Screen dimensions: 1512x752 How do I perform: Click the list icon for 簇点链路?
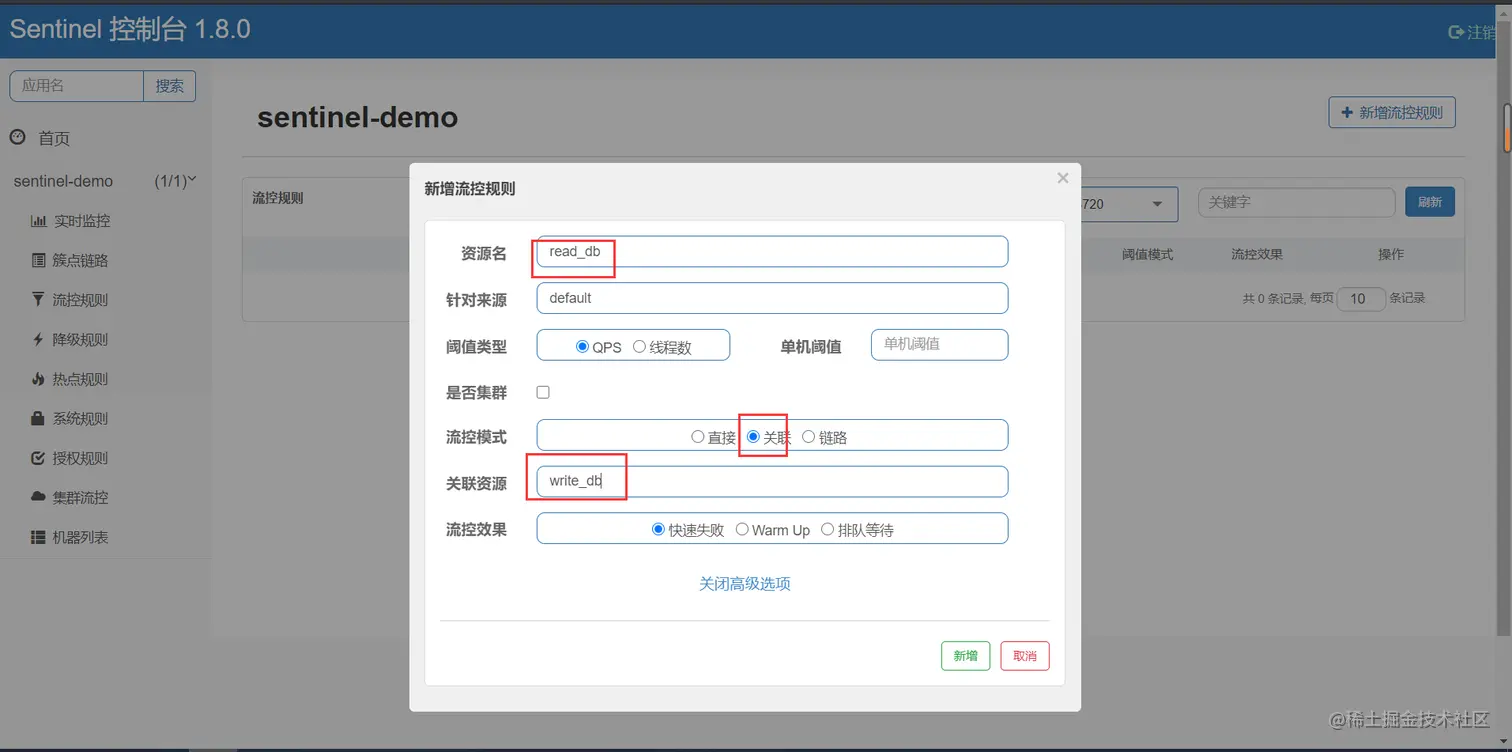39,260
